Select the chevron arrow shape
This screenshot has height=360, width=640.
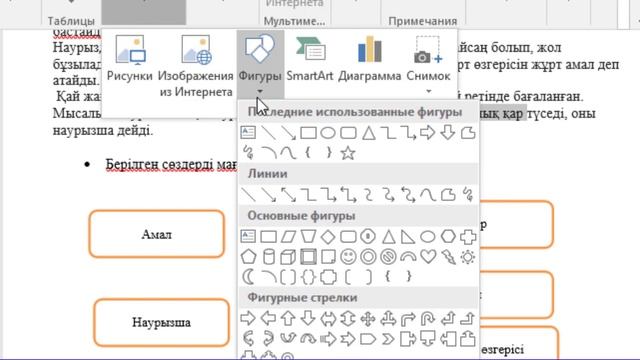pyautogui.click(x=388, y=339)
